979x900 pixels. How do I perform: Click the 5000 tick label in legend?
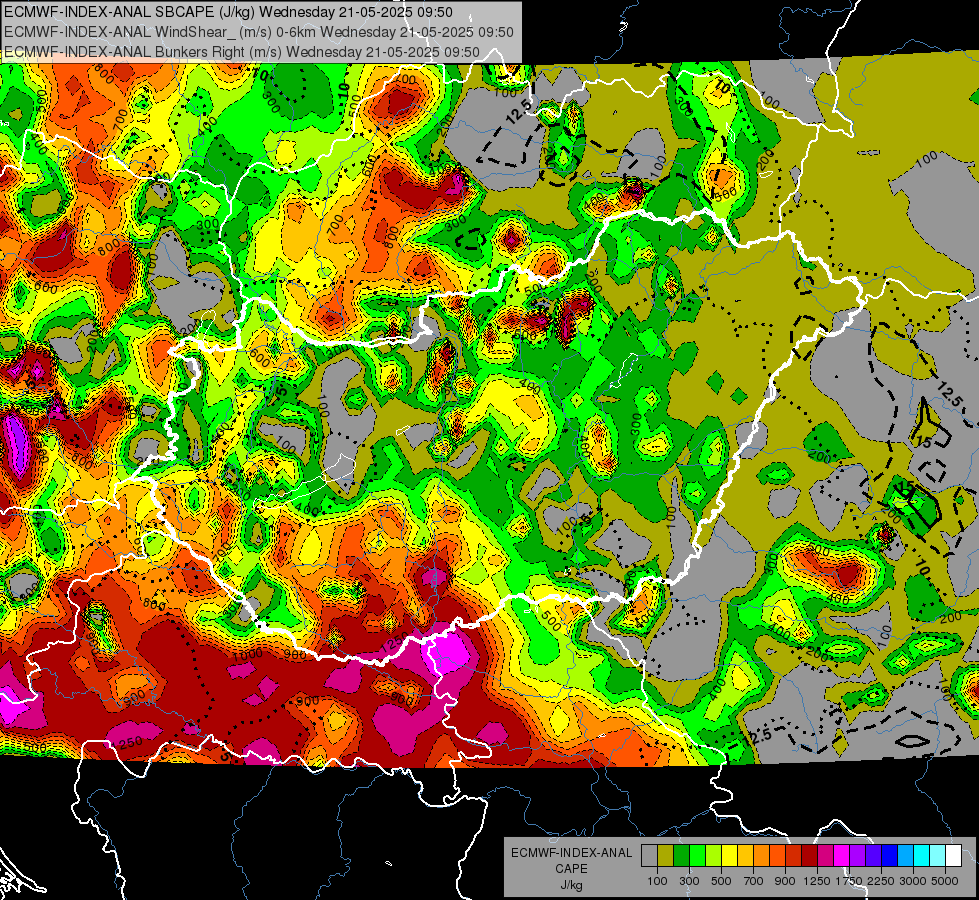[945, 881]
